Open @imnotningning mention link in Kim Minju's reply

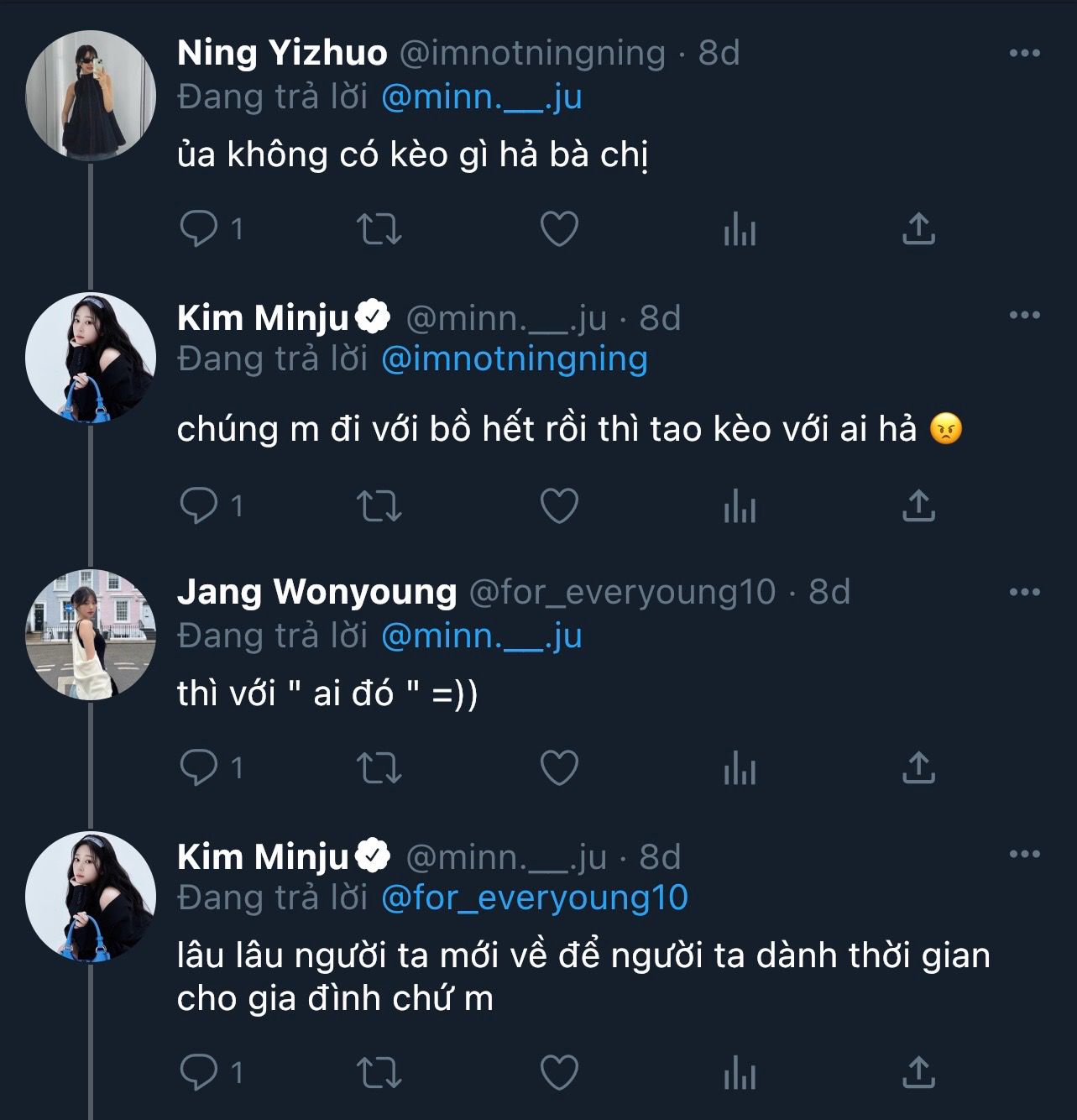(514, 359)
